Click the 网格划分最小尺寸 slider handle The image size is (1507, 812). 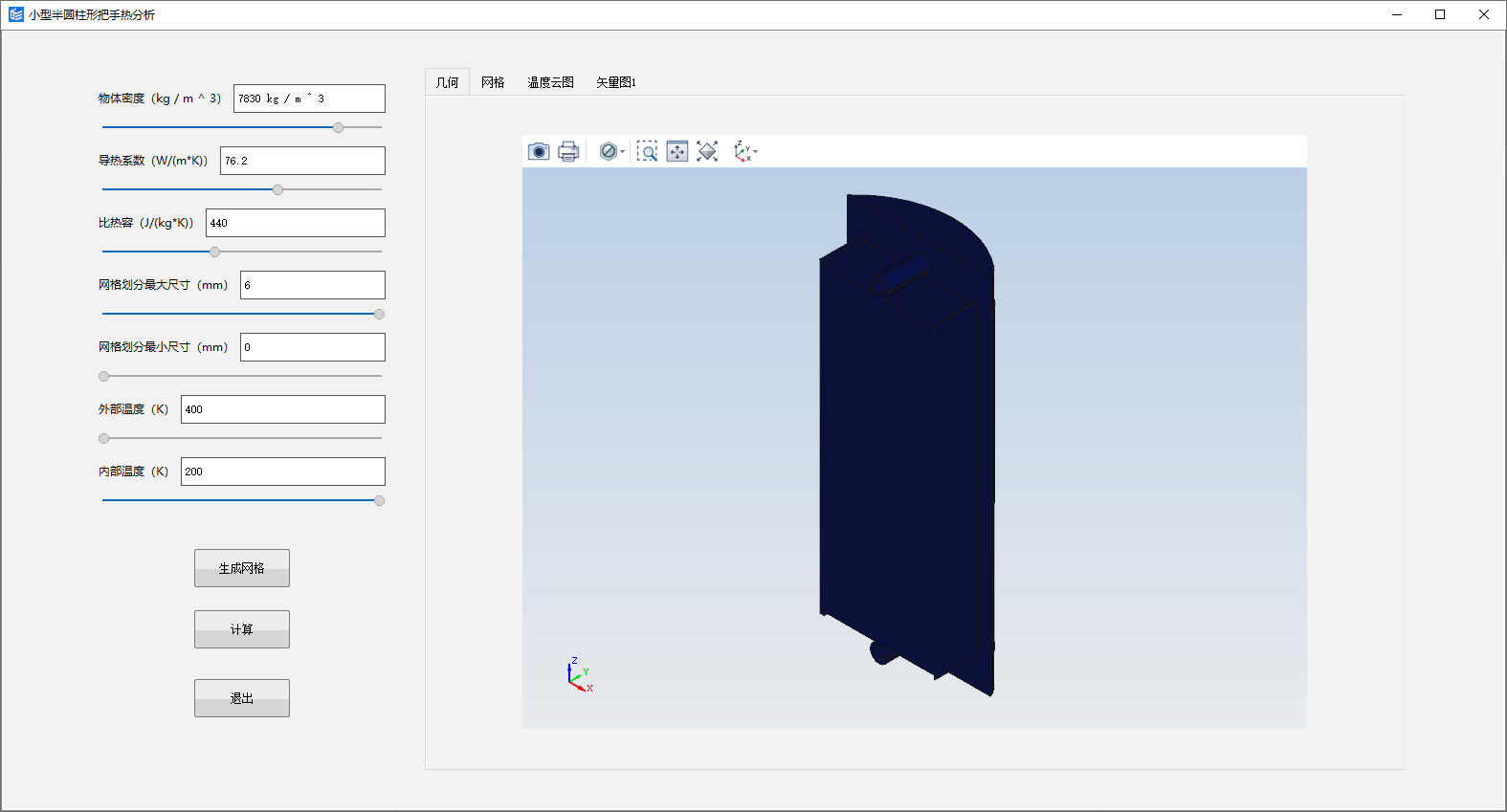tap(103, 376)
